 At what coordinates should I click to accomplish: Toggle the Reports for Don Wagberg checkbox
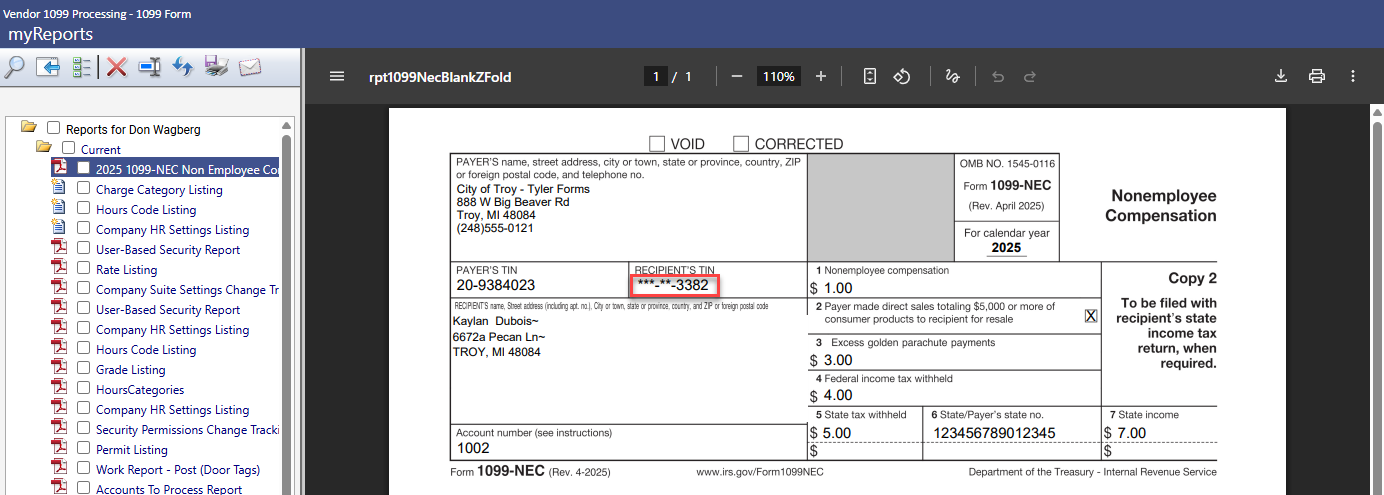tap(54, 129)
